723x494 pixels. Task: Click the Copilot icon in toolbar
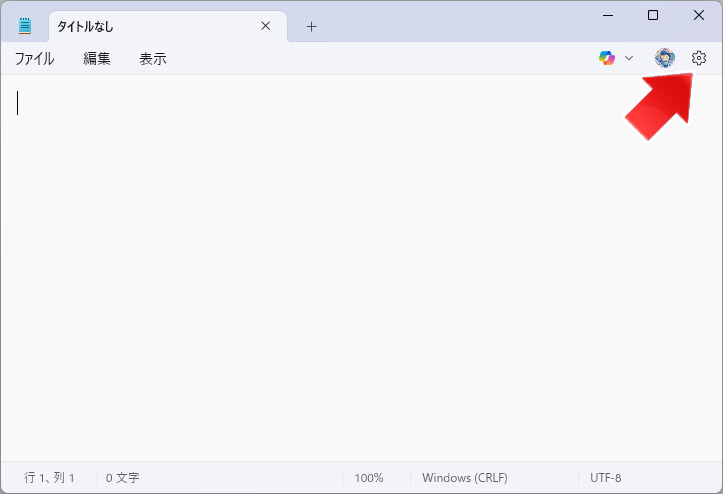tap(607, 58)
